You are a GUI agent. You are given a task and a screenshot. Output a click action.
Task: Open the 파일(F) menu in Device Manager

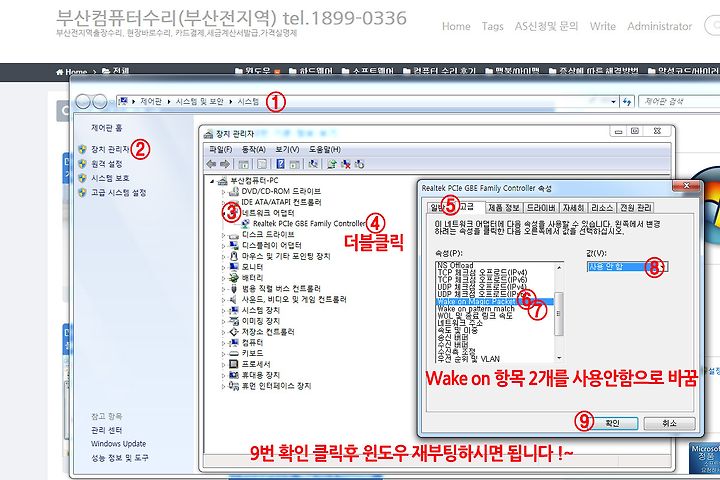[220, 149]
